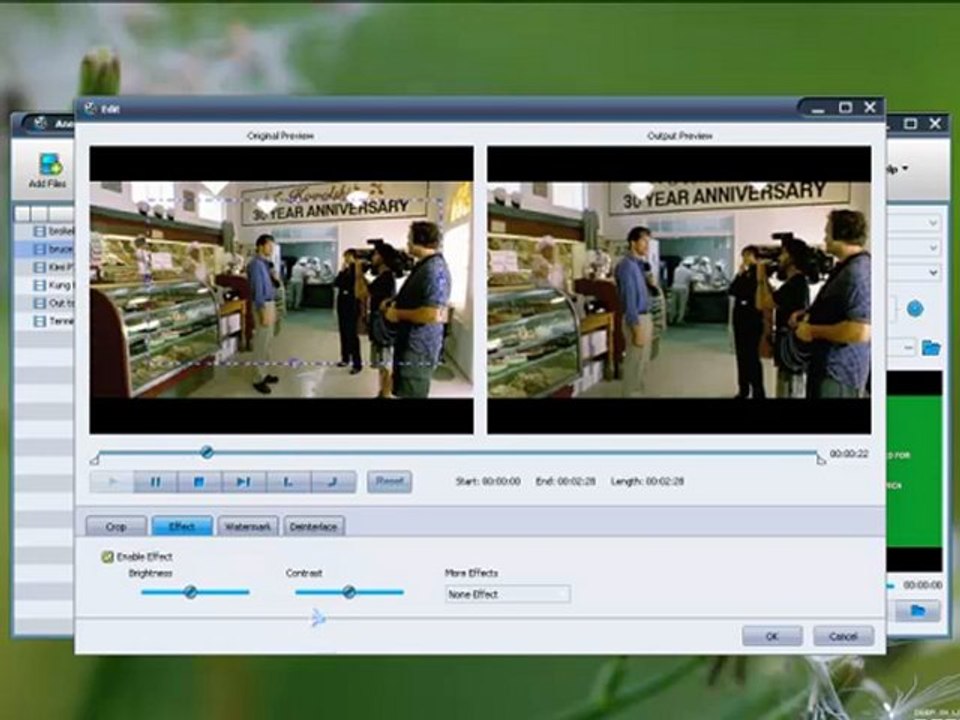This screenshot has width=960, height=720.
Task: Select the first video file in background list
Action: pos(45,231)
